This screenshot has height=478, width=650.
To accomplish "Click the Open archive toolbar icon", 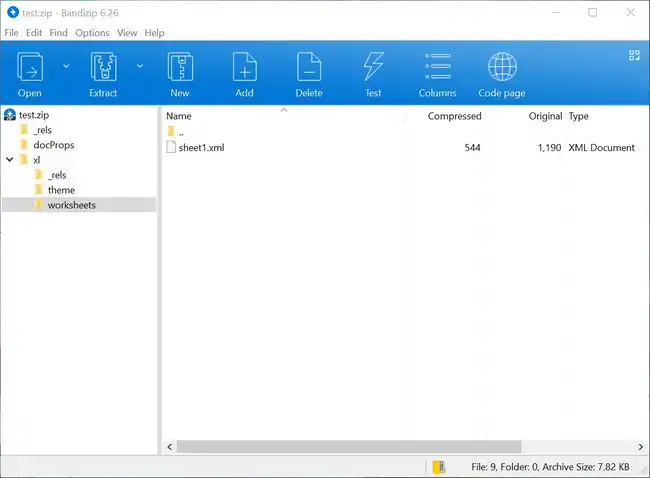I will click(29, 66).
